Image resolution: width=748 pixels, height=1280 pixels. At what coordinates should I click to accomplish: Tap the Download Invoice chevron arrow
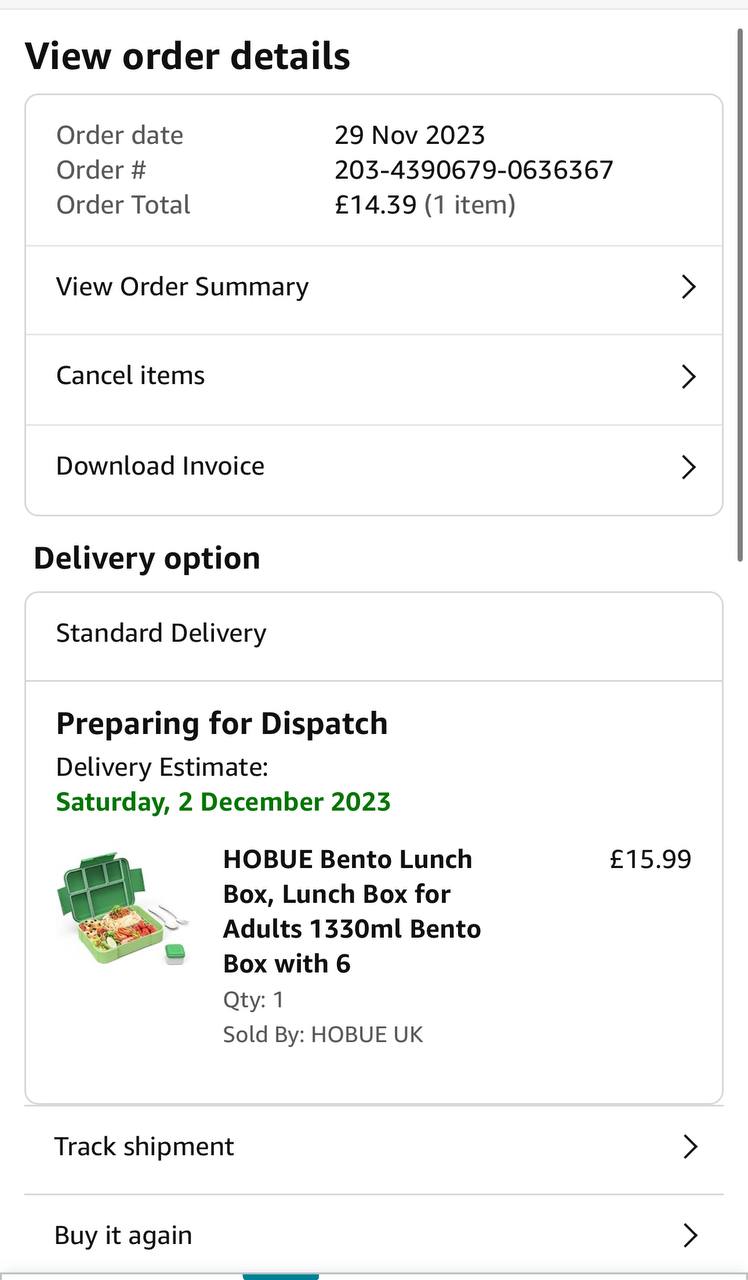point(688,467)
